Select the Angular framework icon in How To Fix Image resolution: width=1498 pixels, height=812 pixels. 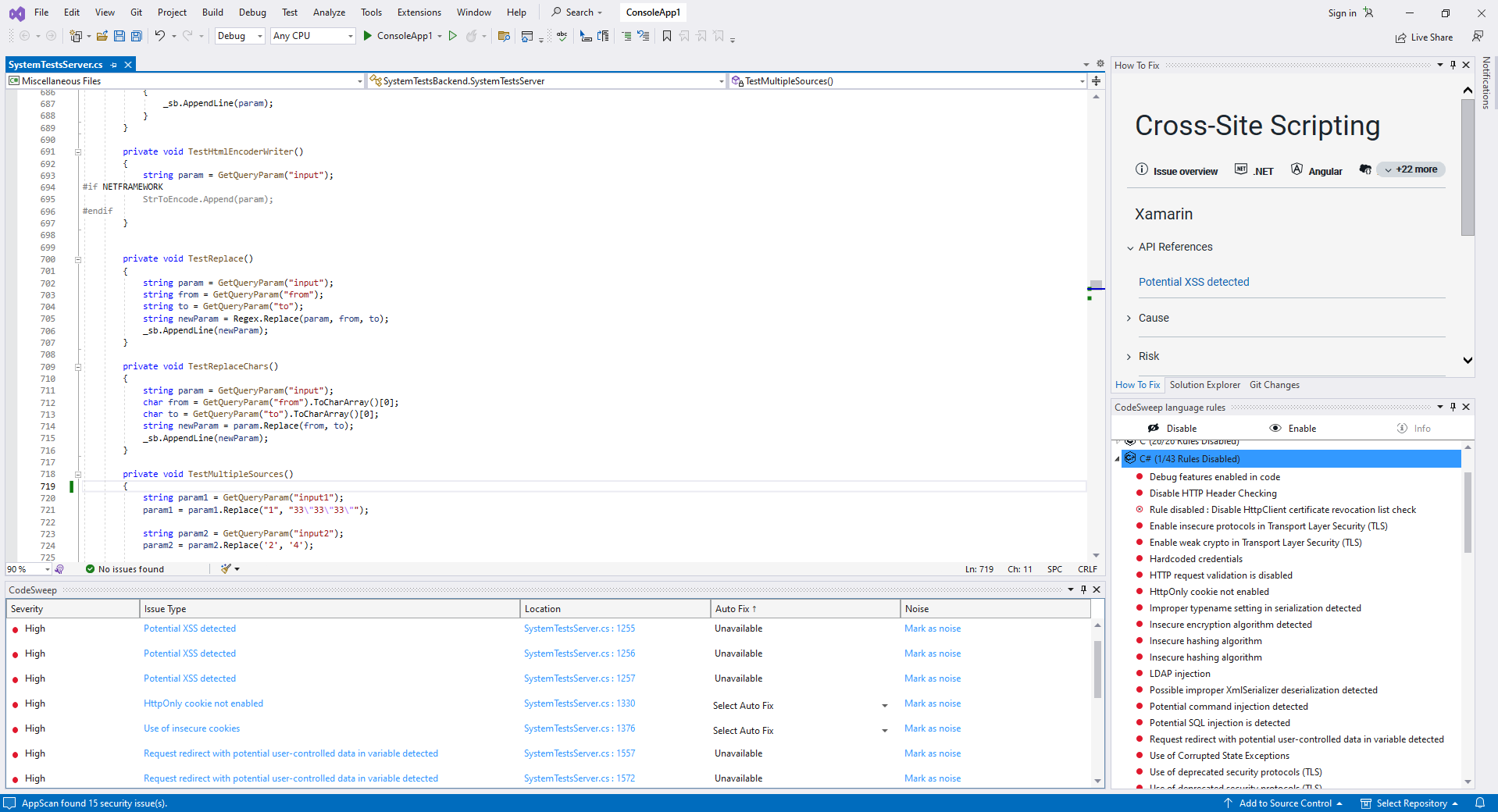pos(1297,169)
